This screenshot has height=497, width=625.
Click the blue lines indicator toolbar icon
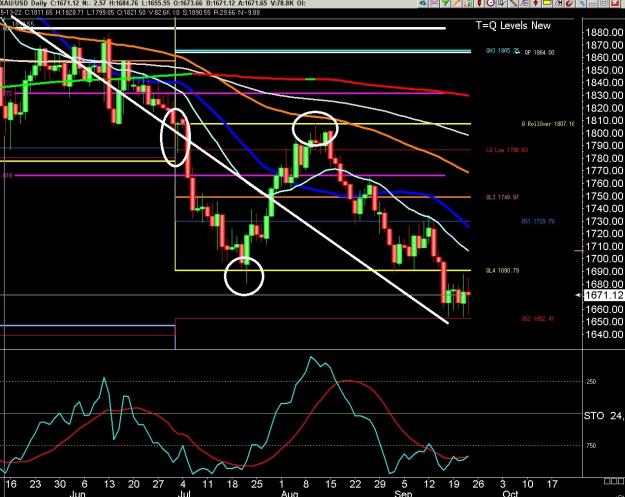pyautogui.click(x=525, y=3)
